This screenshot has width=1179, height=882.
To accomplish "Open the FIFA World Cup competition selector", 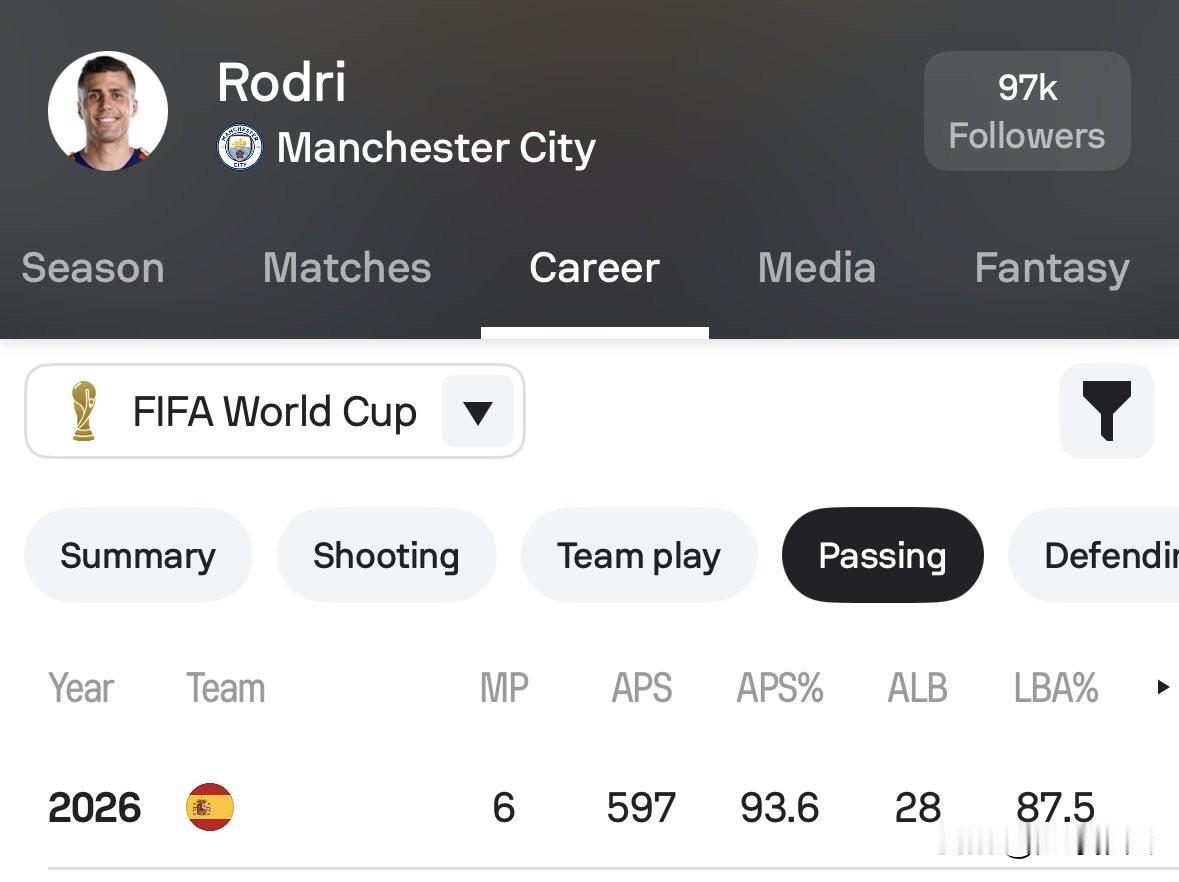I will 274,411.
